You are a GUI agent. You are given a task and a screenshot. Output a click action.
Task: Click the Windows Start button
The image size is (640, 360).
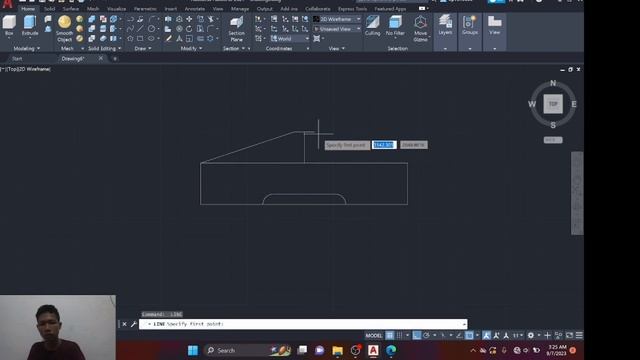pos(193,350)
